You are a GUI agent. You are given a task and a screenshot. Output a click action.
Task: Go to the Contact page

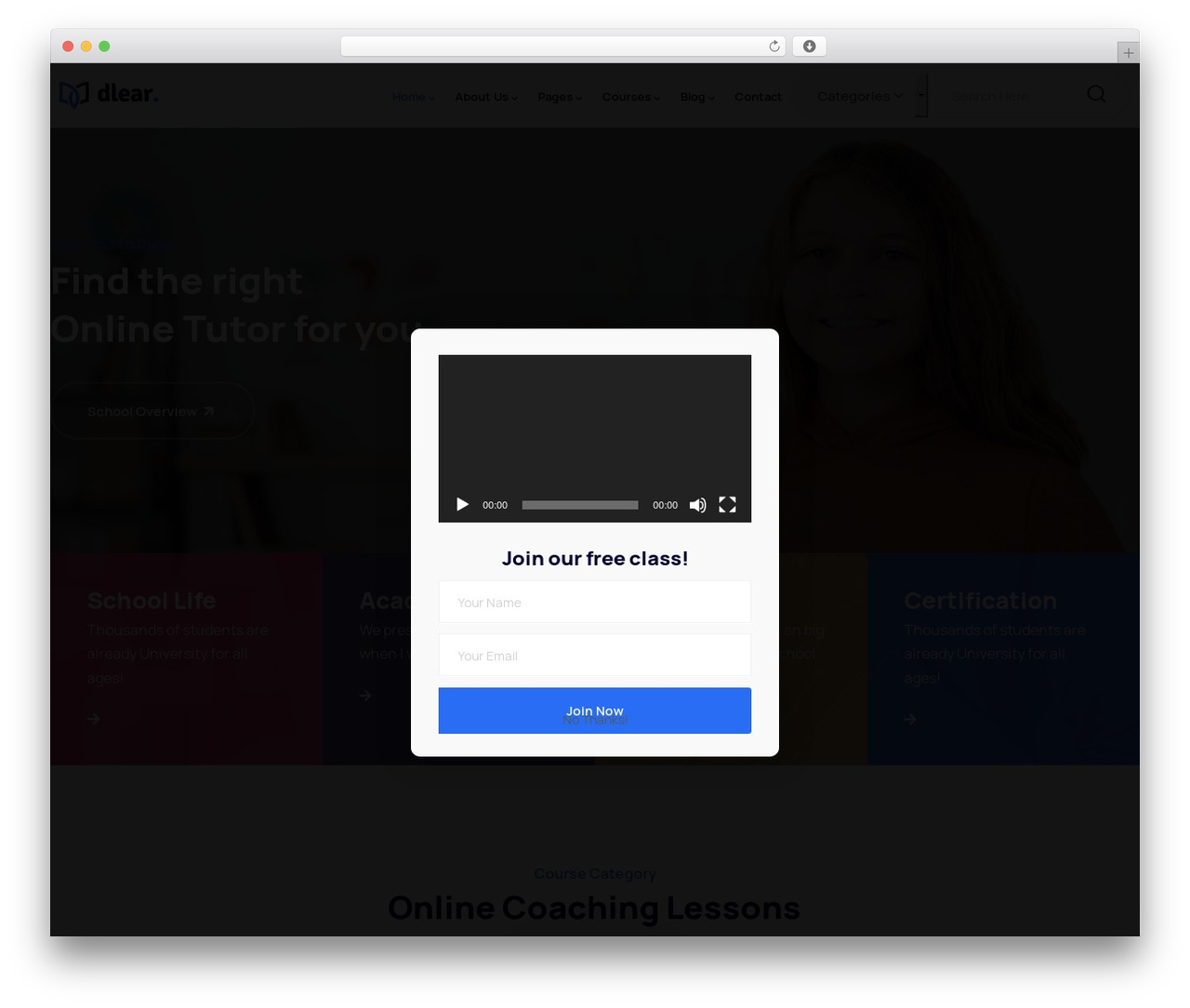tap(758, 97)
